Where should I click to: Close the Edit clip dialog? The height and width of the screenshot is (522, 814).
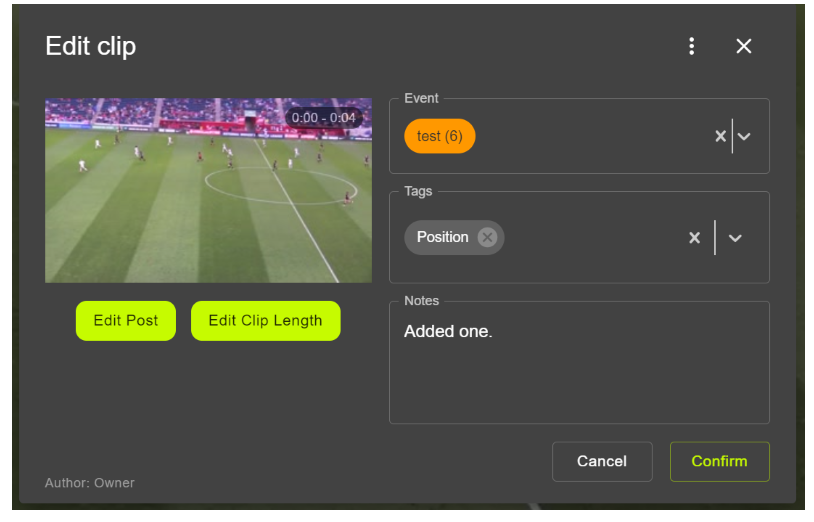click(743, 46)
